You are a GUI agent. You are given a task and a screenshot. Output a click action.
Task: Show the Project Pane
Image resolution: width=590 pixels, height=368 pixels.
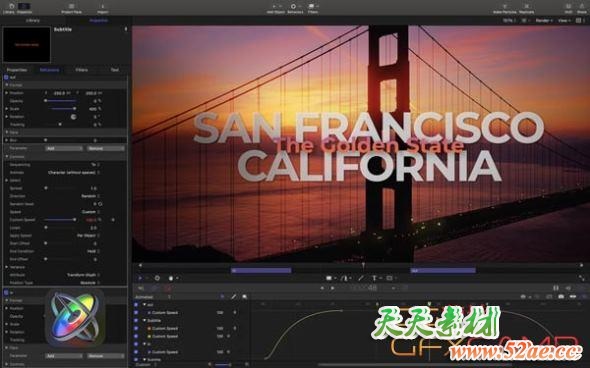pyautogui.click(x=71, y=8)
